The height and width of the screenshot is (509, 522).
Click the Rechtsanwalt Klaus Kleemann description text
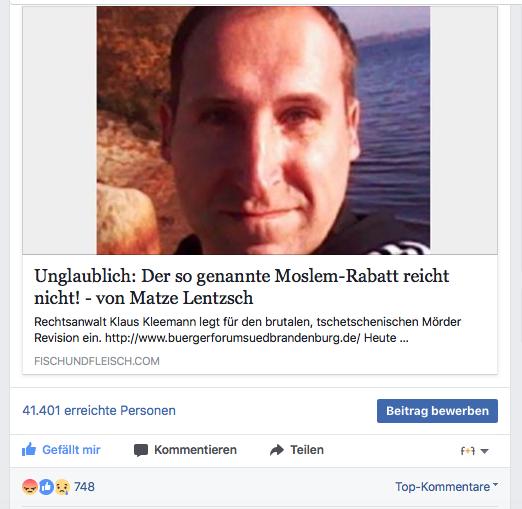(x=247, y=330)
